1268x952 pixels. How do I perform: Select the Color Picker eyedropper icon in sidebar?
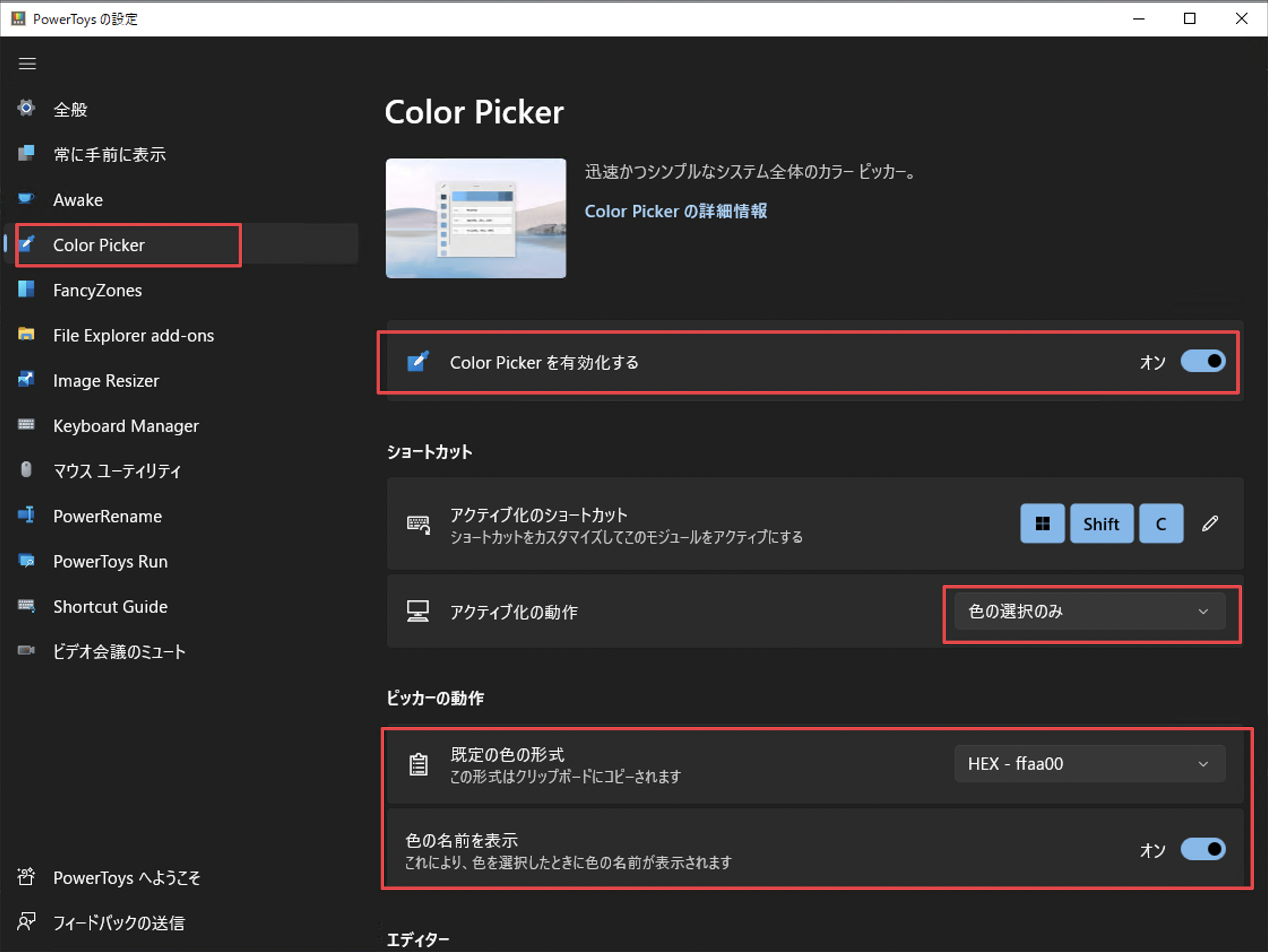point(27,245)
